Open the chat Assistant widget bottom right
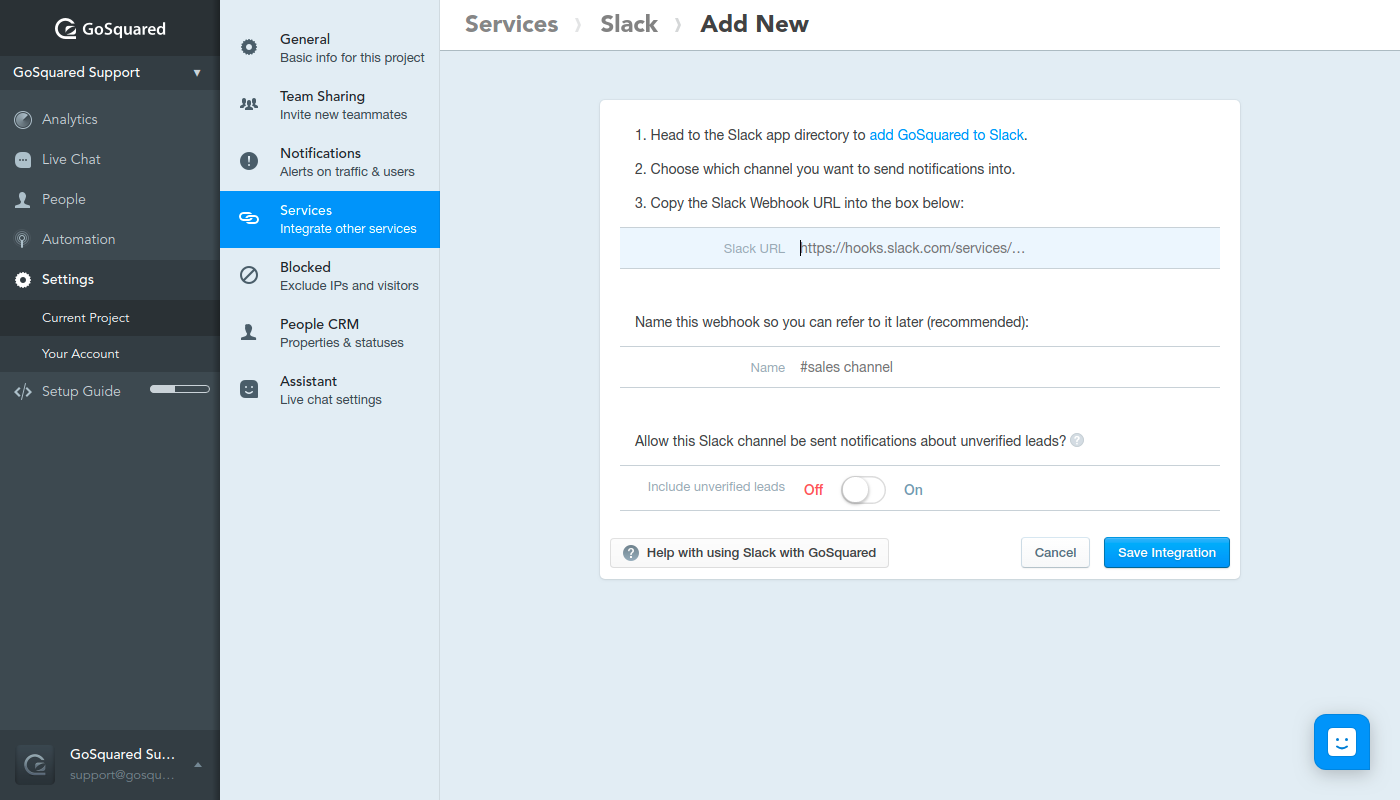 pyautogui.click(x=1341, y=742)
